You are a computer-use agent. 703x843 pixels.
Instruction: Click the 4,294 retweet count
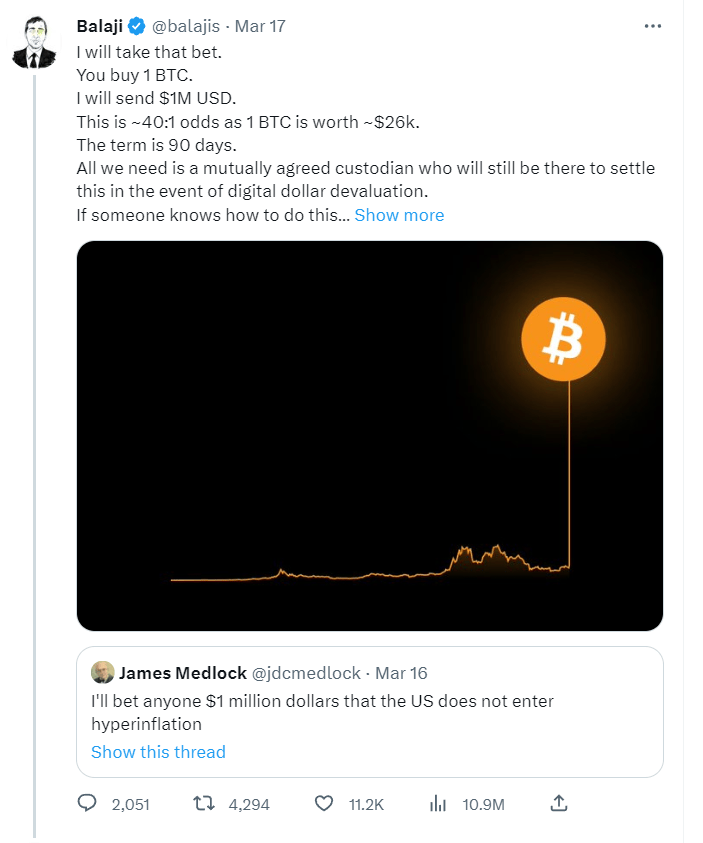pyautogui.click(x=249, y=803)
